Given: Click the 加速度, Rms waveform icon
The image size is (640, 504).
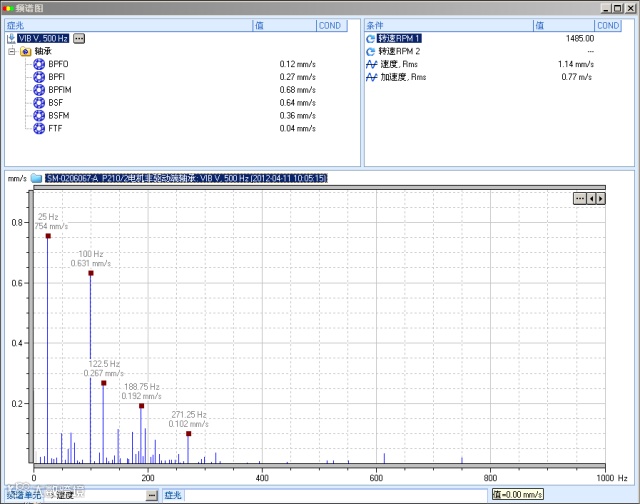Looking at the screenshot, I should point(371,77).
